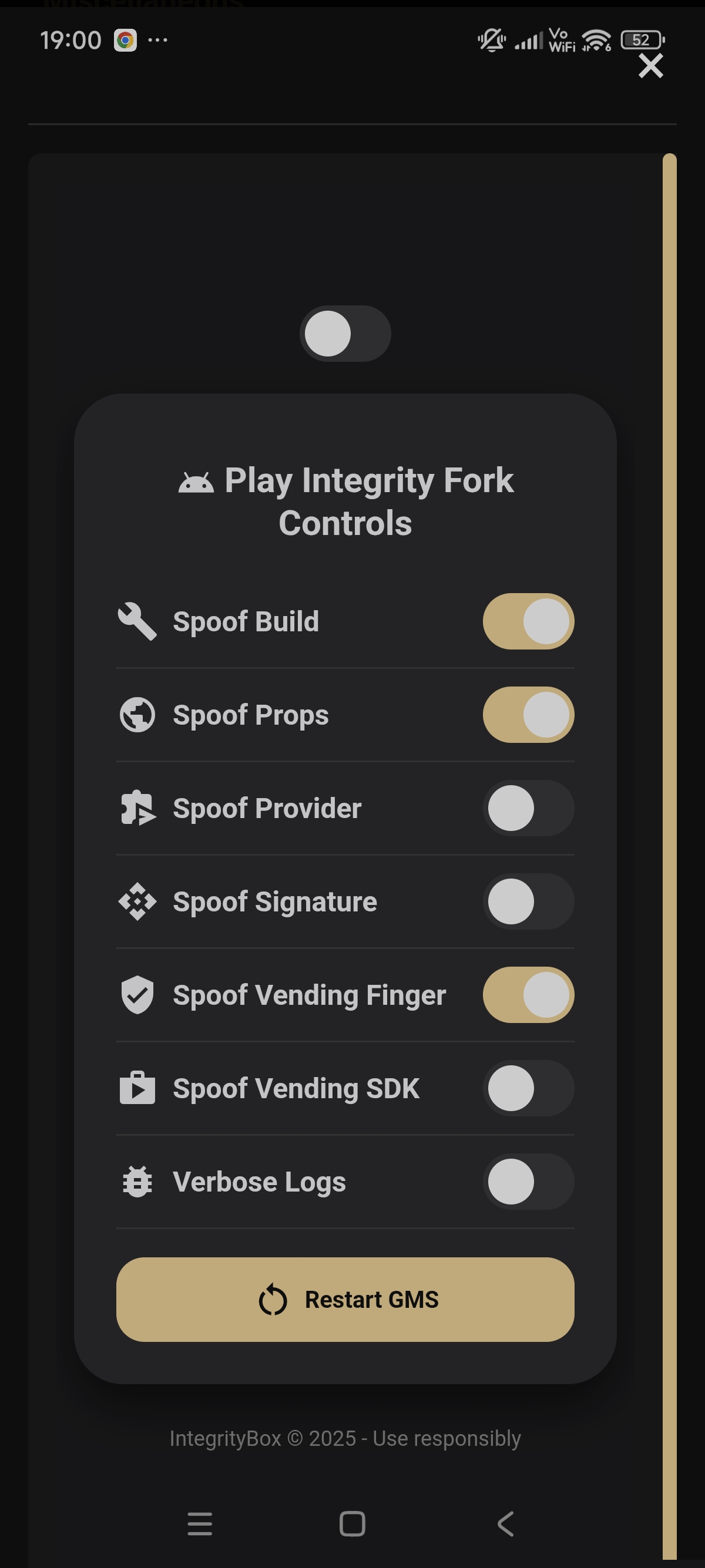Click the diamond pattern icon beside Spoof Signature
The width and height of the screenshot is (705, 1568).
137,901
